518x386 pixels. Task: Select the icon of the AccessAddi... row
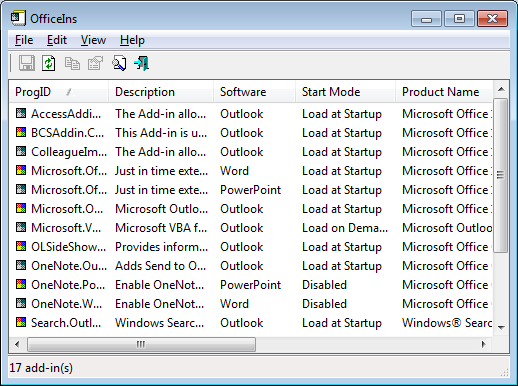pyautogui.click(x=21, y=113)
